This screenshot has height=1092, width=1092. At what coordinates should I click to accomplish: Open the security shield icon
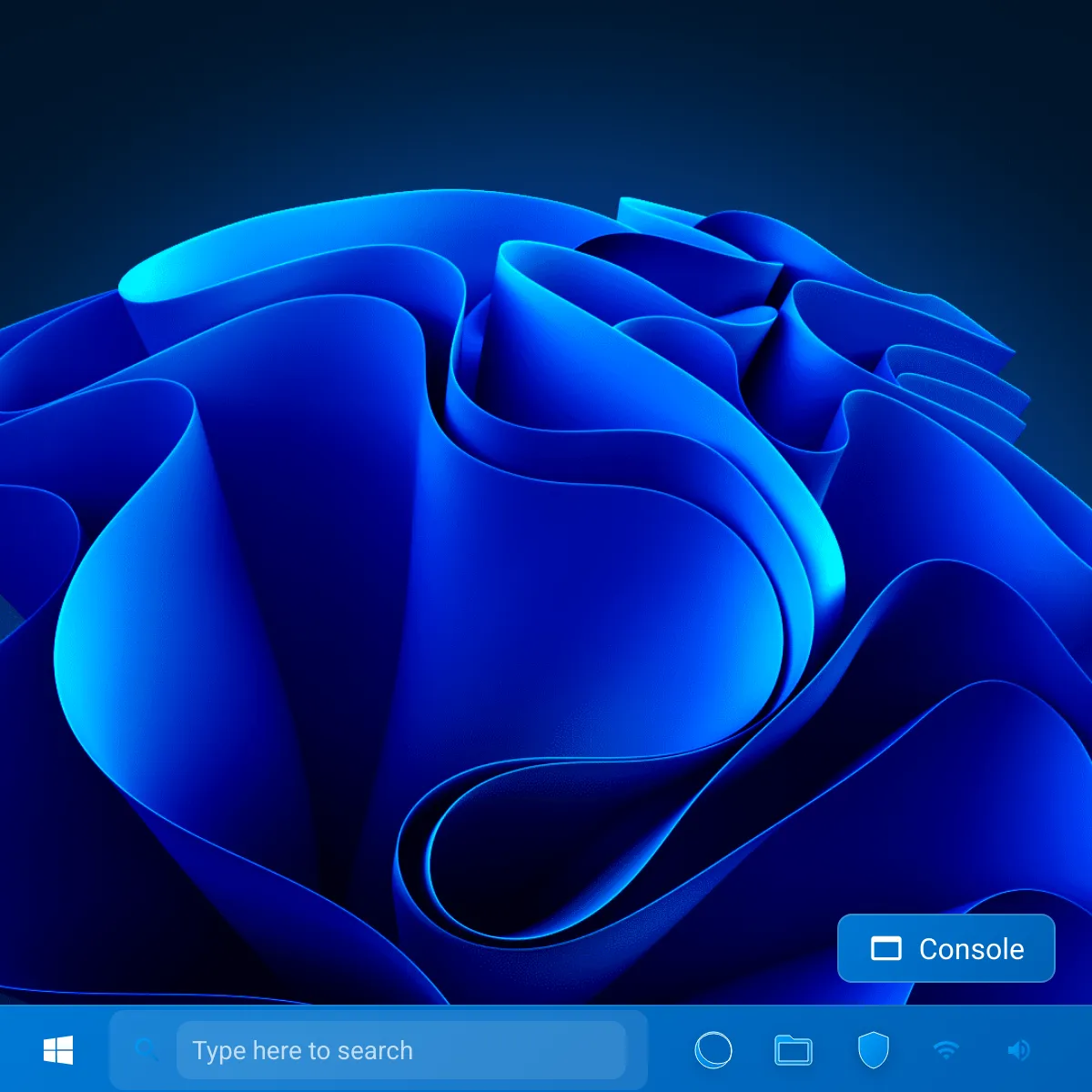(x=874, y=1050)
